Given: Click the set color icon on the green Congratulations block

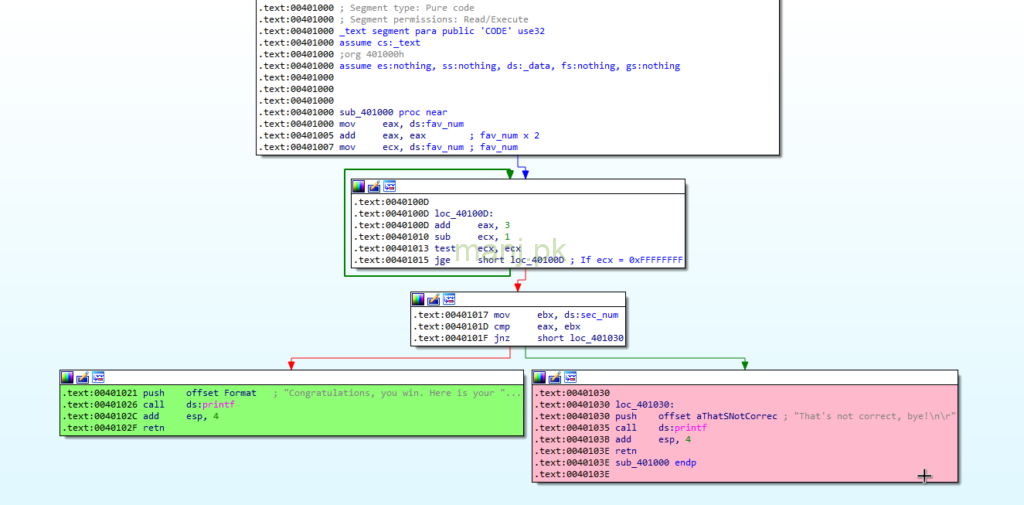Looking at the screenshot, I should [x=67, y=377].
